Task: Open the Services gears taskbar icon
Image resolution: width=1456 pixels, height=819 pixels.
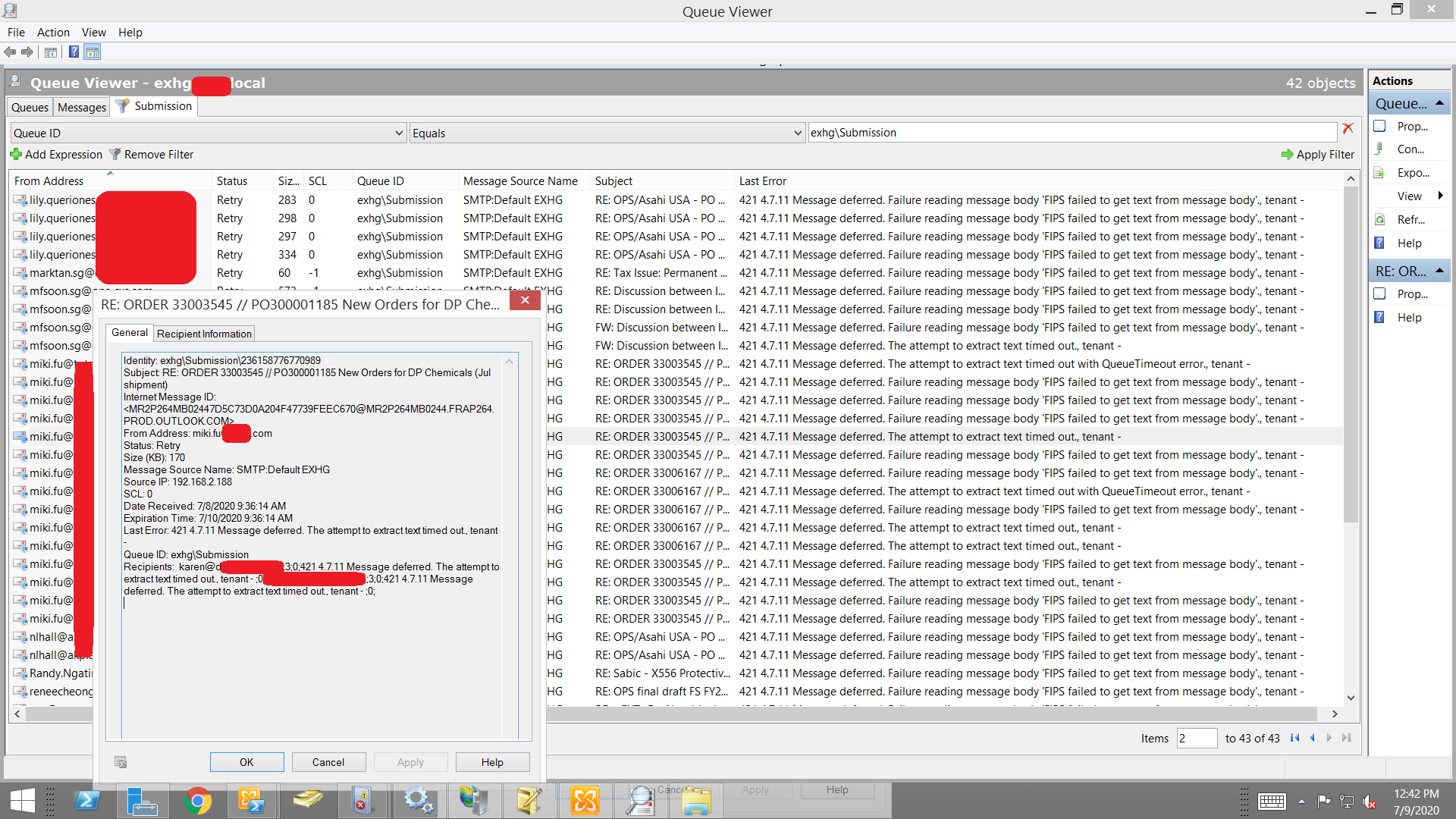Action: (x=418, y=801)
